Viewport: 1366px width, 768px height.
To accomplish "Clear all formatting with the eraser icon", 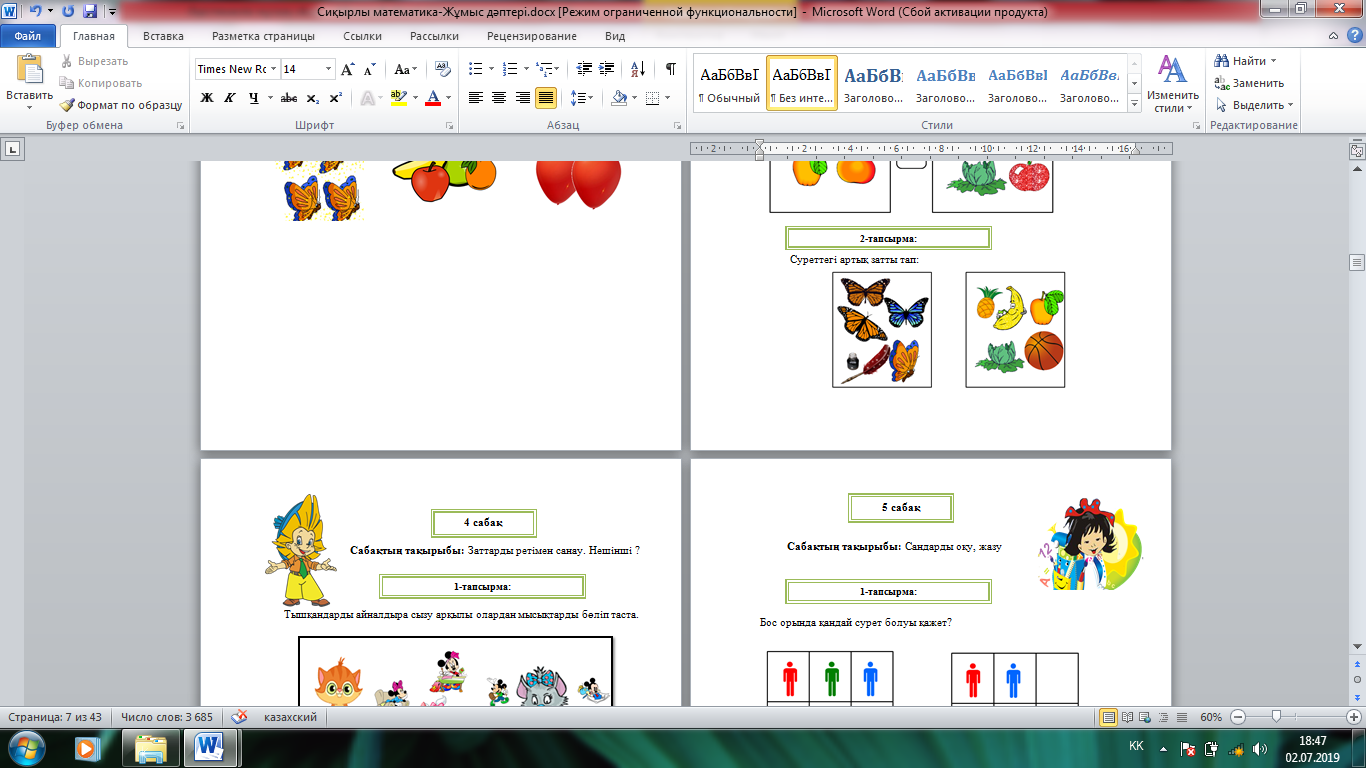I will pyautogui.click(x=441, y=69).
